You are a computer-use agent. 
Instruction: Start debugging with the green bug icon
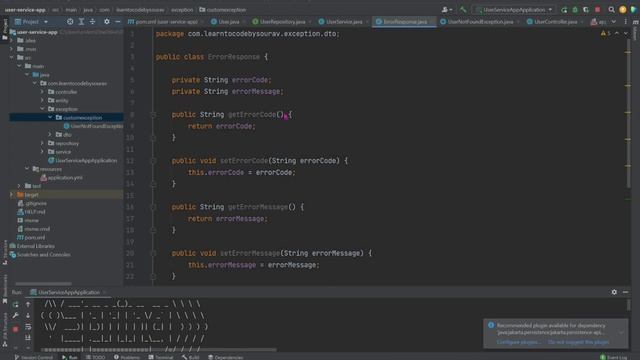click(x=575, y=9)
